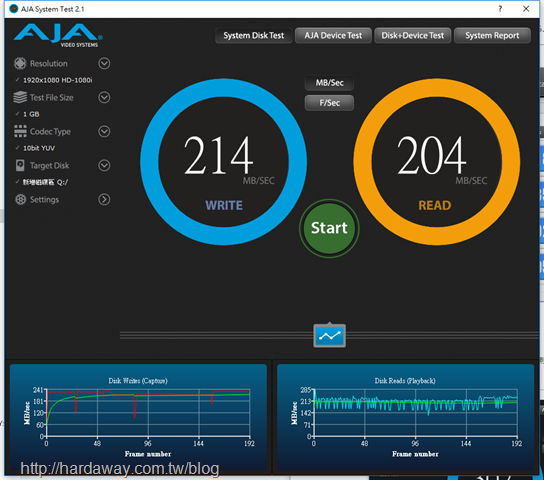This screenshot has width=544, height=480.
Task: Click the Codec Type film icon
Action: tap(20, 131)
